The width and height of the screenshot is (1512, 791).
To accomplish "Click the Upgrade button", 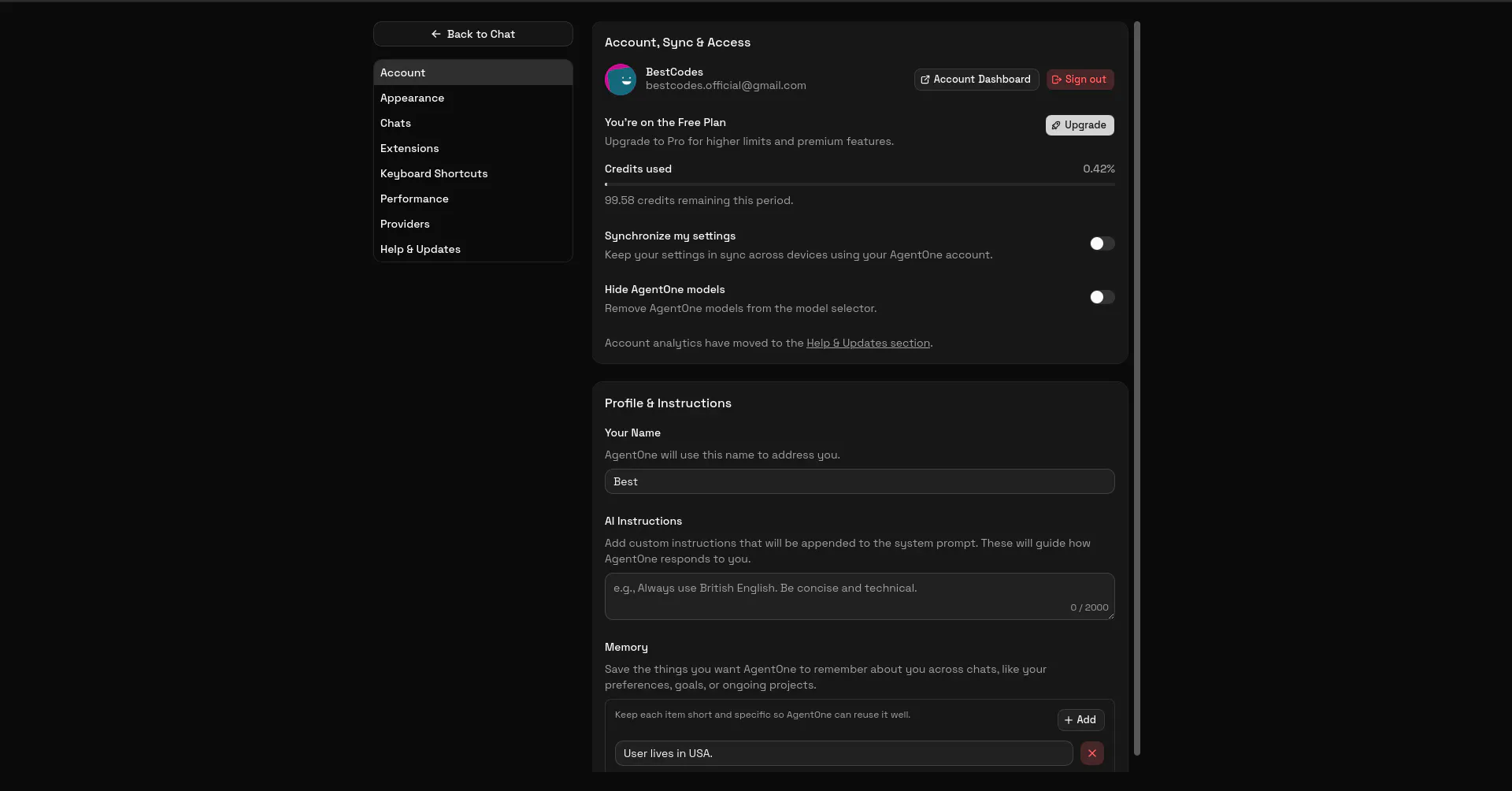I will click(x=1080, y=125).
